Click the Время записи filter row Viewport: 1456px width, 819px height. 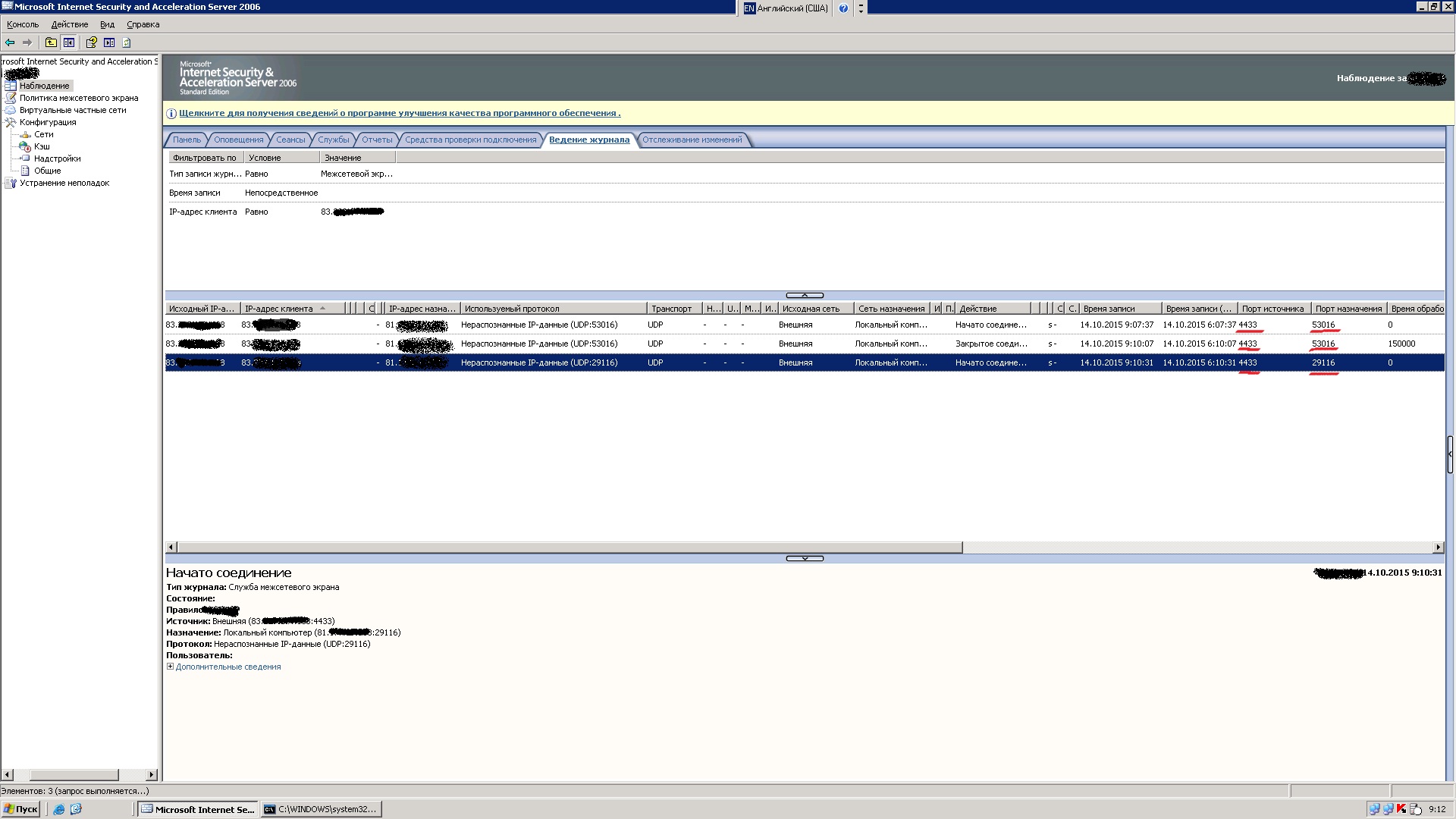click(x=805, y=193)
